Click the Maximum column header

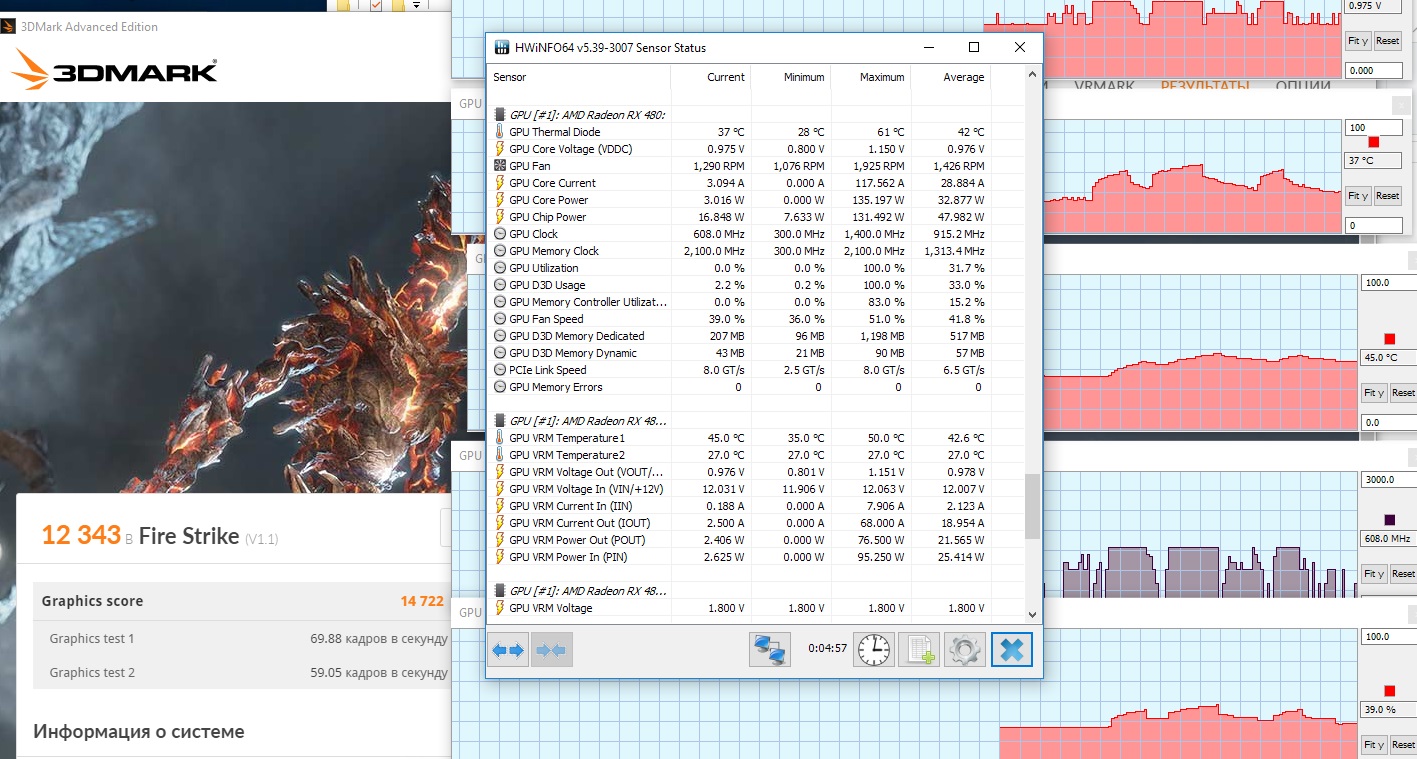[870, 77]
